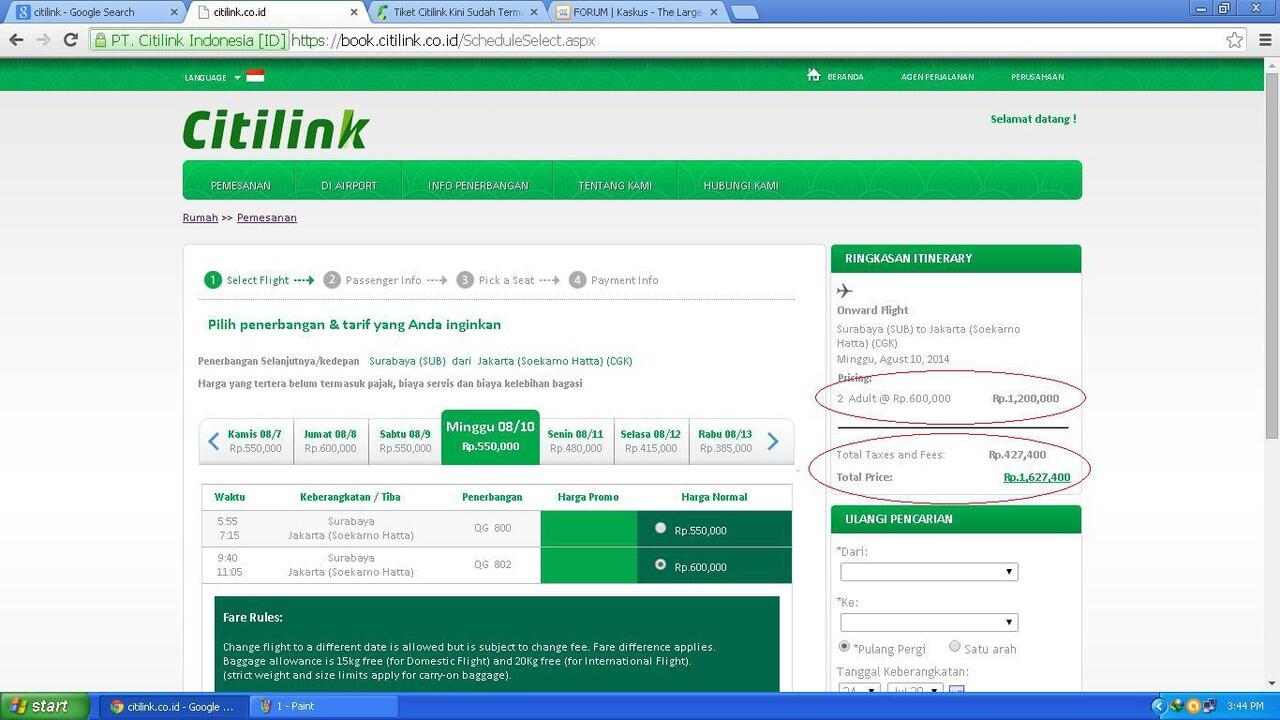This screenshot has width=1280, height=720.
Task: Select the Rp.600,000 fare for QG 802
Action: [660, 565]
